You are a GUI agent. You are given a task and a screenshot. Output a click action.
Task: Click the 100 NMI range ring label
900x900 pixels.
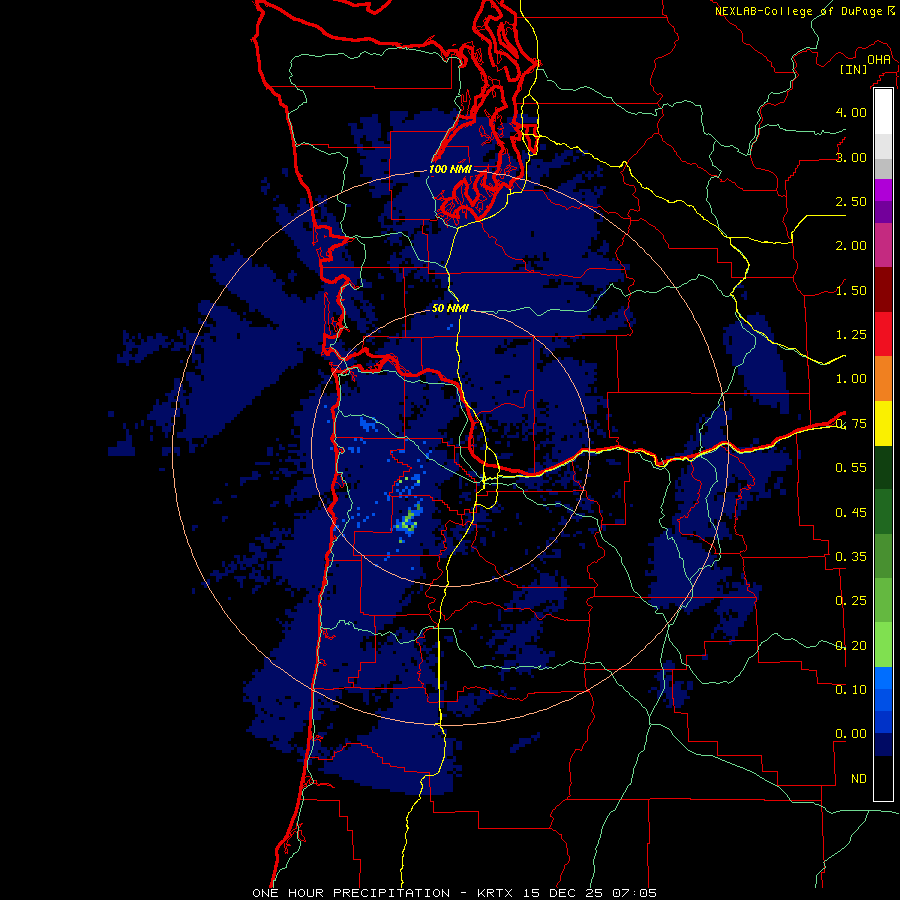tap(450, 169)
